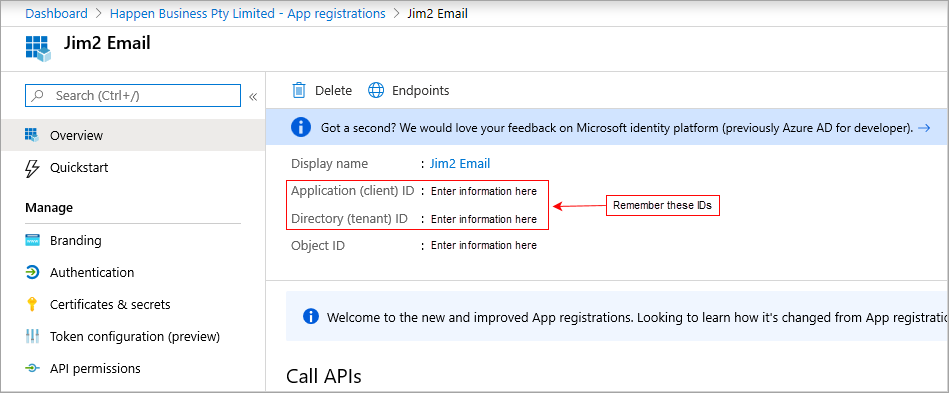Image resolution: width=949 pixels, height=393 pixels.
Task: Click the Welcome banner info icon
Action: click(310, 316)
